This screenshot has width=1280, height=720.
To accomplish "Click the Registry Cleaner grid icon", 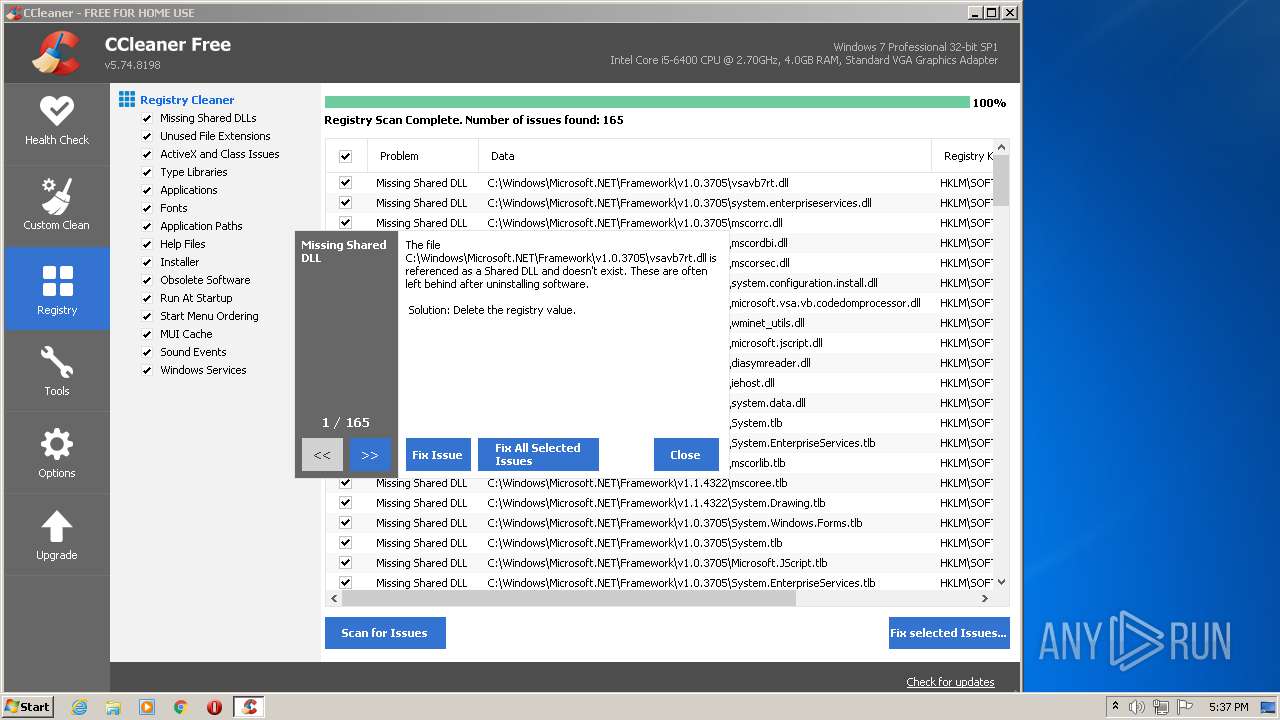I will [127, 99].
